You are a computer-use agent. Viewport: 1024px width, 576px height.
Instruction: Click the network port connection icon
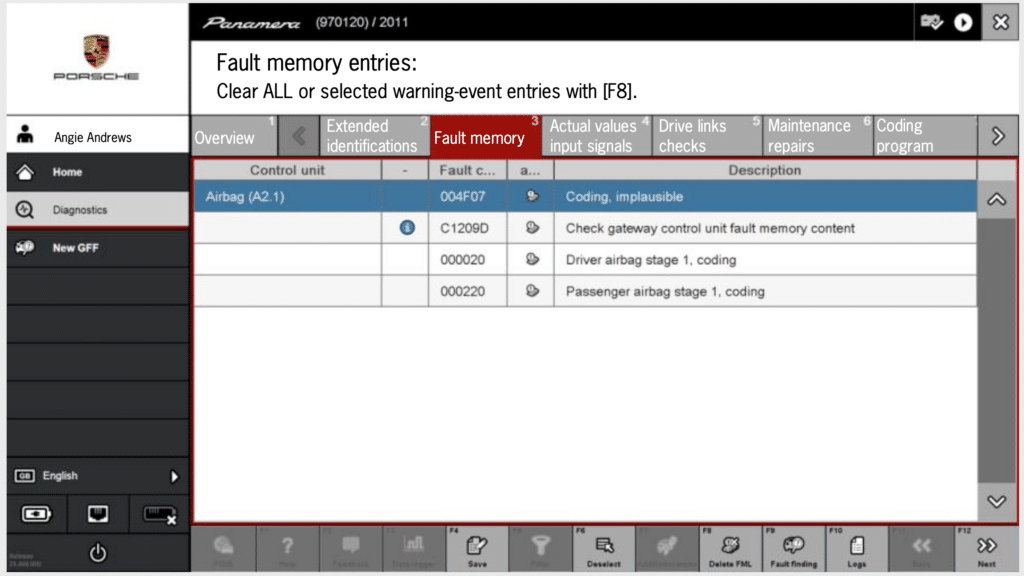point(98,514)
